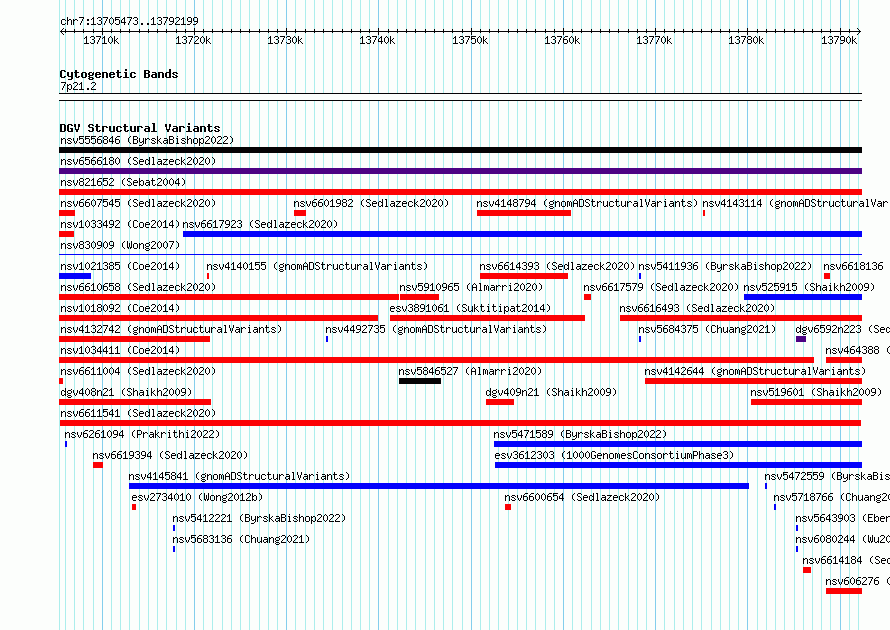Image resolution: width=890 pixels, height=630 pixels.
Task: Click nsv6600654 (Sedlazeck2020) label
Action: click(x=582, y=497)
